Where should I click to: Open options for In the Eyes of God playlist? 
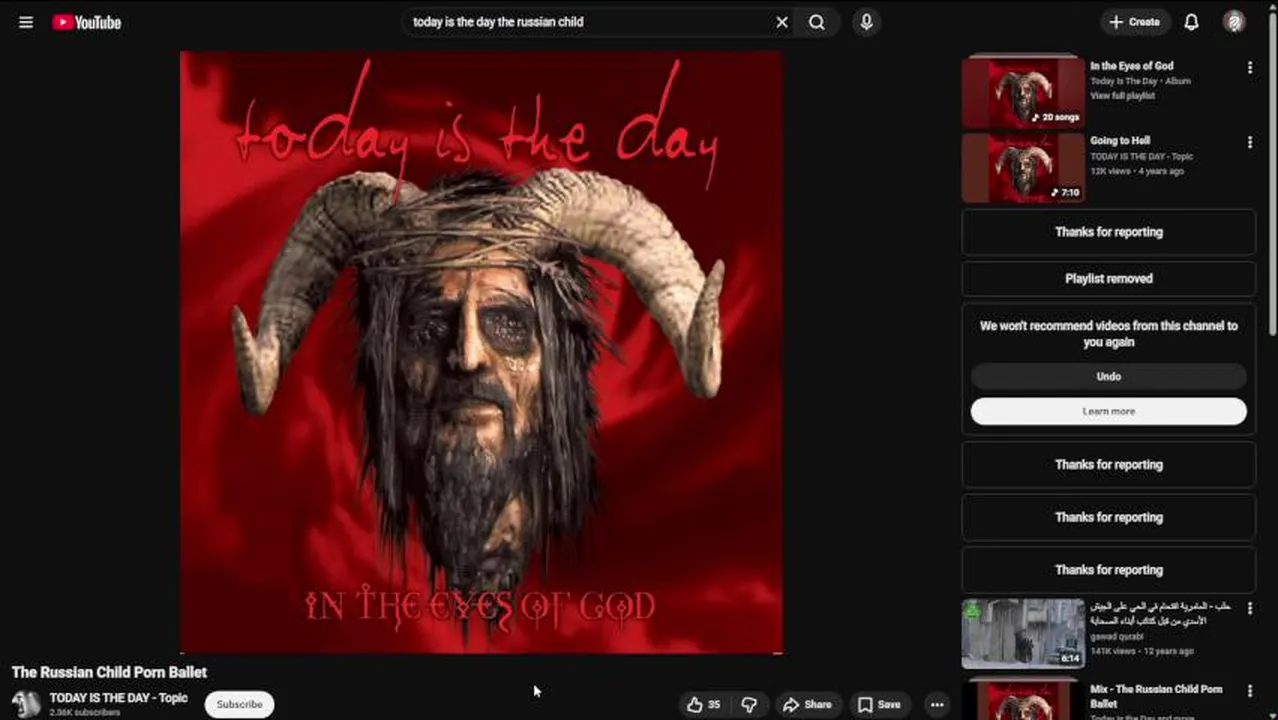[x=1249, y=68]
